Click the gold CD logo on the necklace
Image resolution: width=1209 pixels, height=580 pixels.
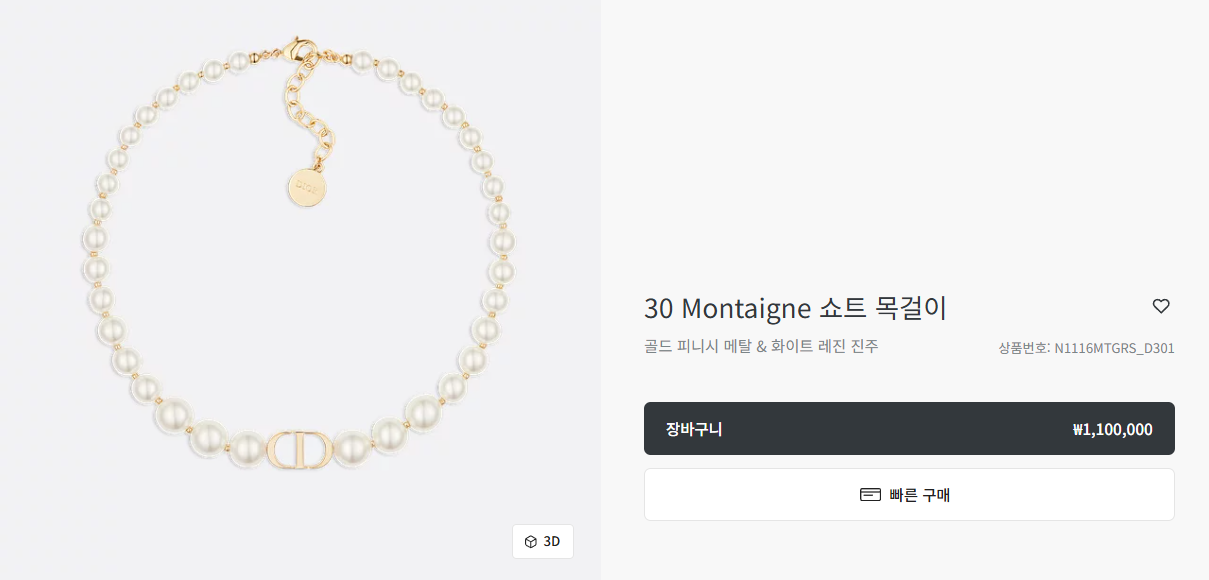300,450
